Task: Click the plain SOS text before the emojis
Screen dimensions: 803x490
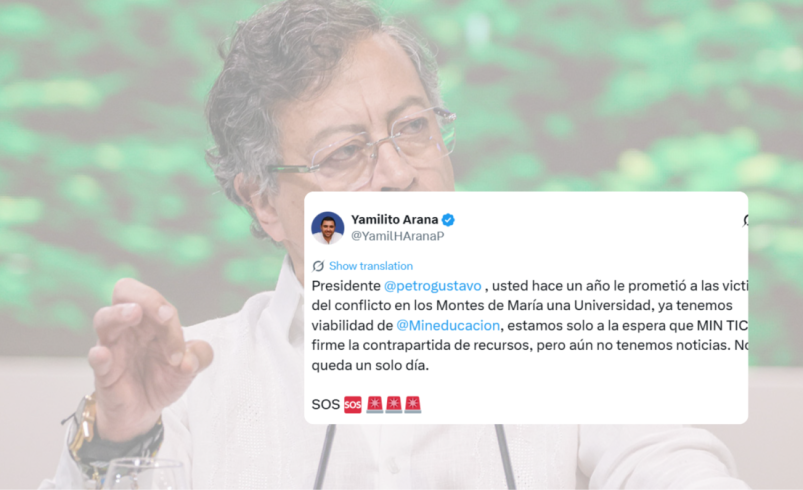Action: click(326, 404)
